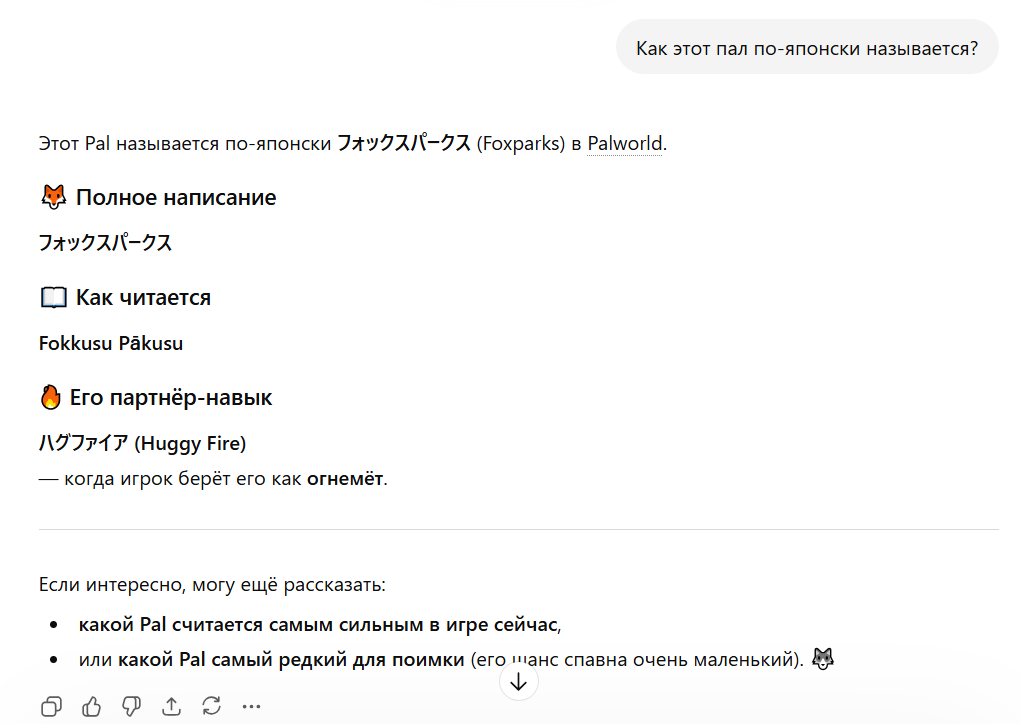Click the book emoji beside Как читается

click(x=53, y=298)
